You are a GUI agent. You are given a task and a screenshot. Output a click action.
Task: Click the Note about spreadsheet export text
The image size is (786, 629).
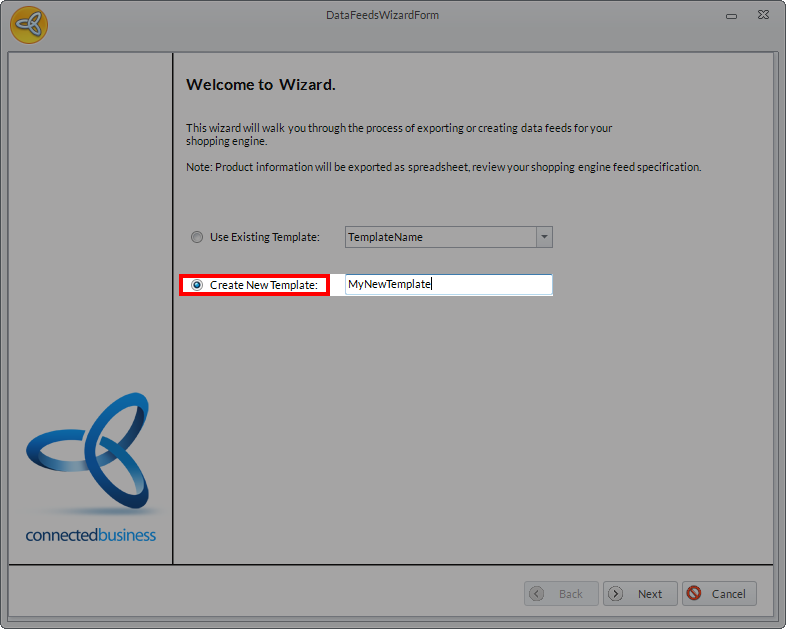[444, 167]
